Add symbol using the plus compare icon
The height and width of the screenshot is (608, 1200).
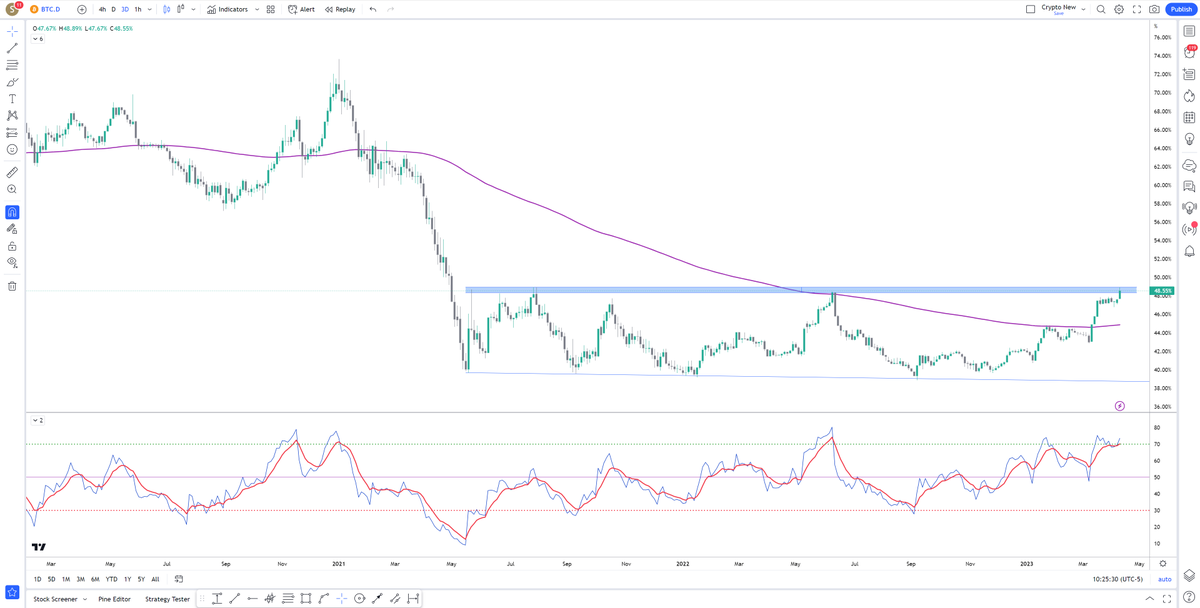point(82,9)
